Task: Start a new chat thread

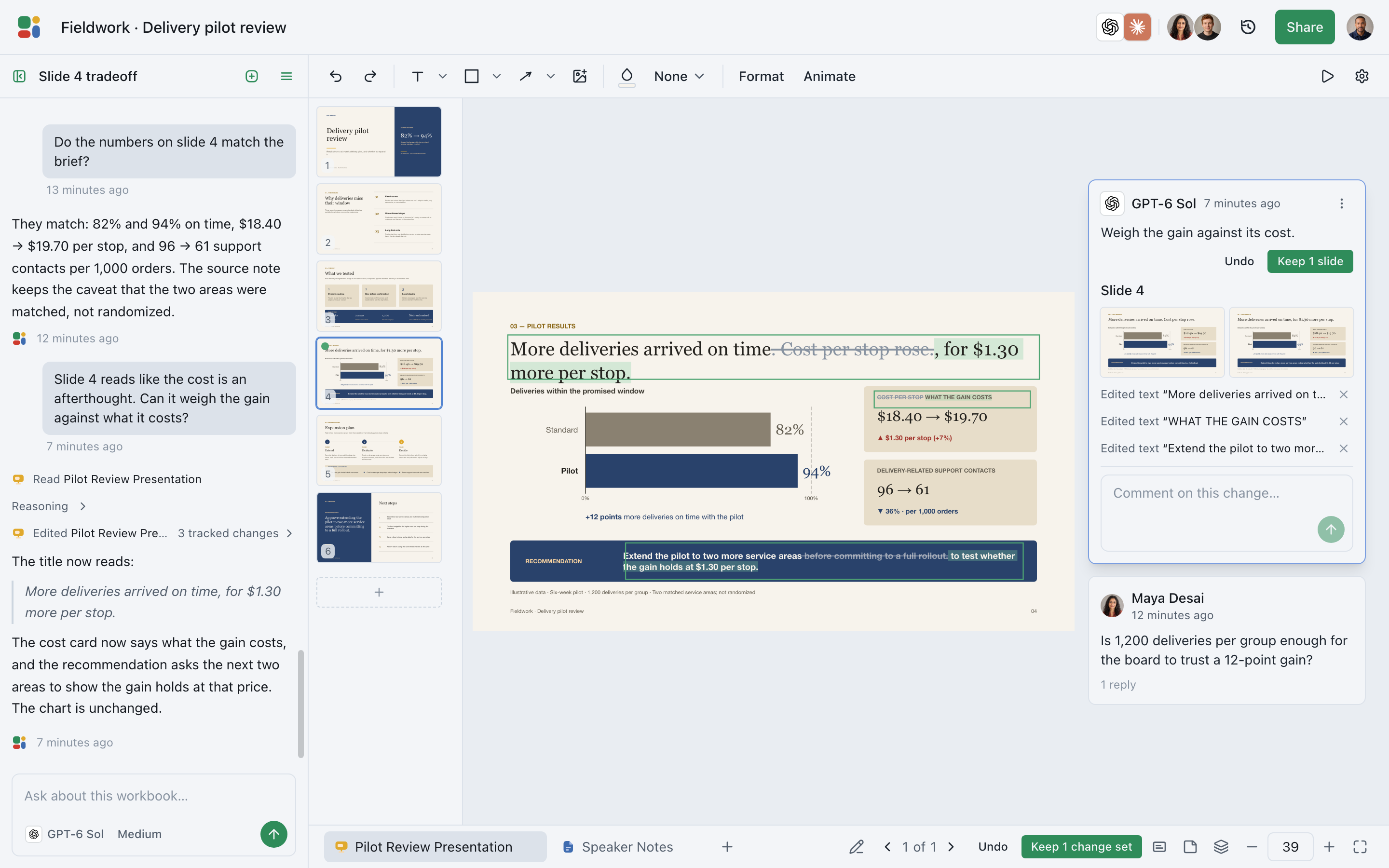Action: click(251, 76)
